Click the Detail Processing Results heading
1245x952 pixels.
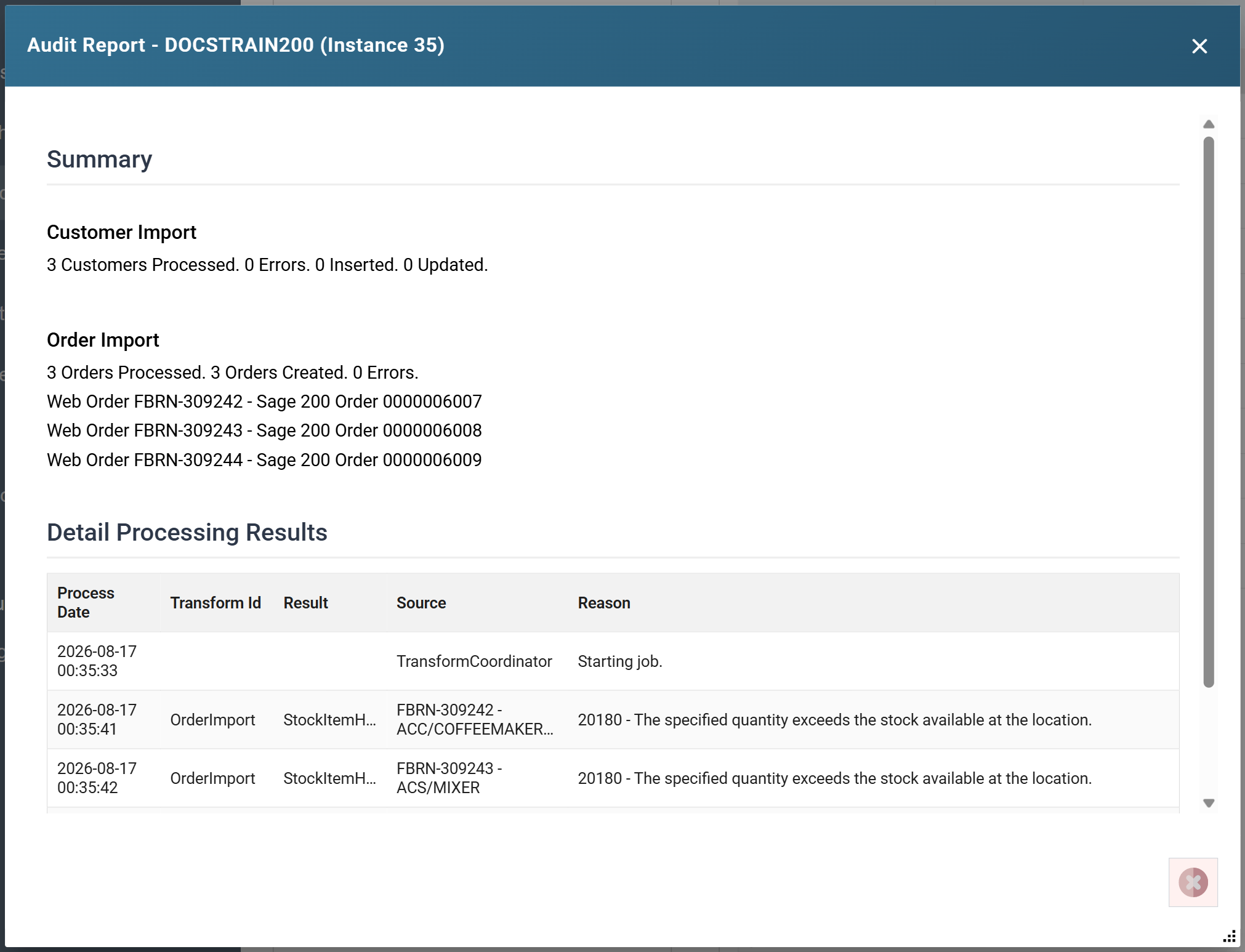[187, 533]
